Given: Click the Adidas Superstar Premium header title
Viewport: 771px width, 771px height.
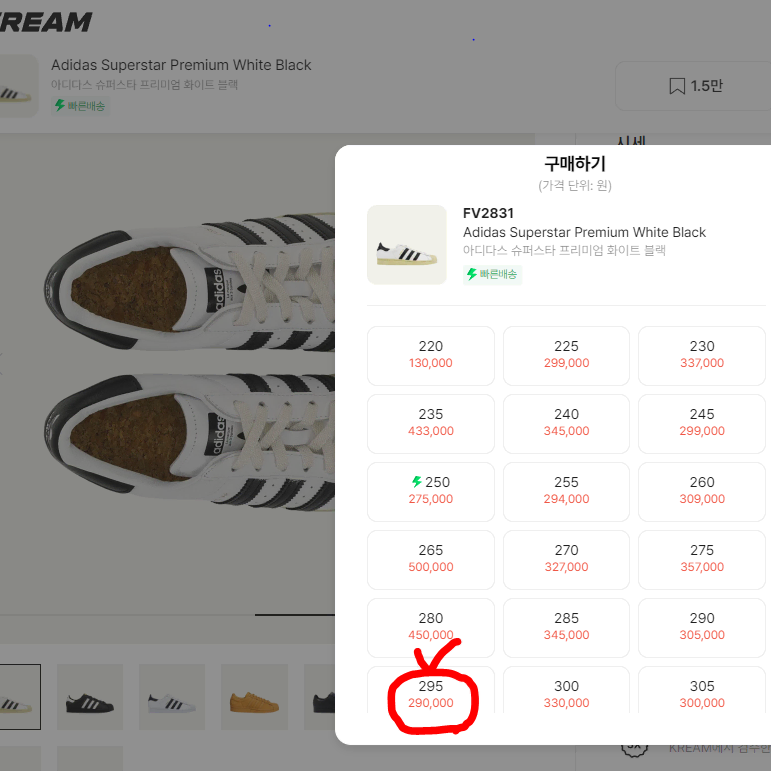Looking at the screenshot, I should coord(181,65).
